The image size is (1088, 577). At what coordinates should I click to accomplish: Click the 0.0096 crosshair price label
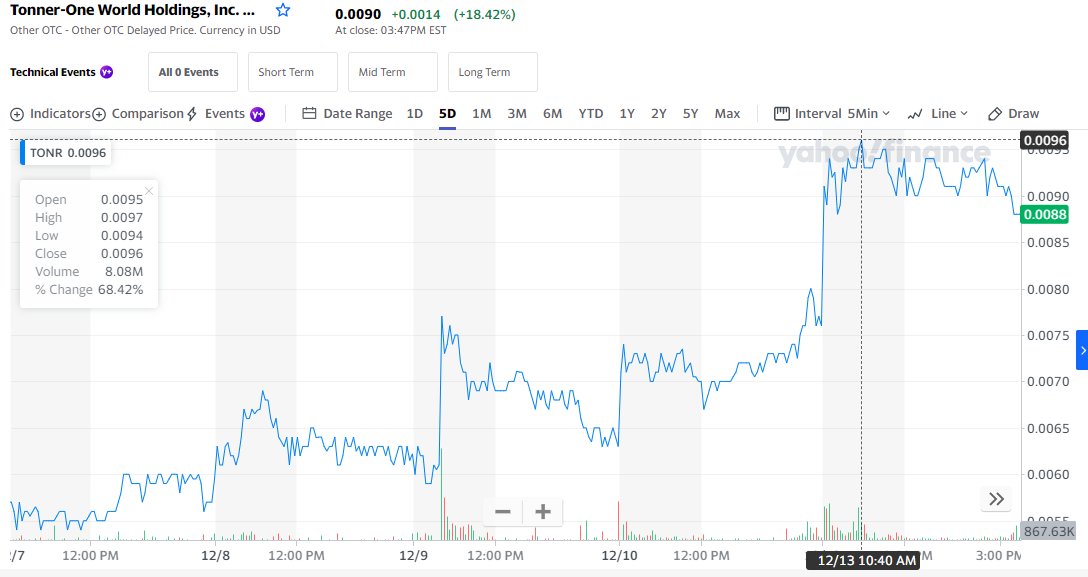[x=1045, y=141]
